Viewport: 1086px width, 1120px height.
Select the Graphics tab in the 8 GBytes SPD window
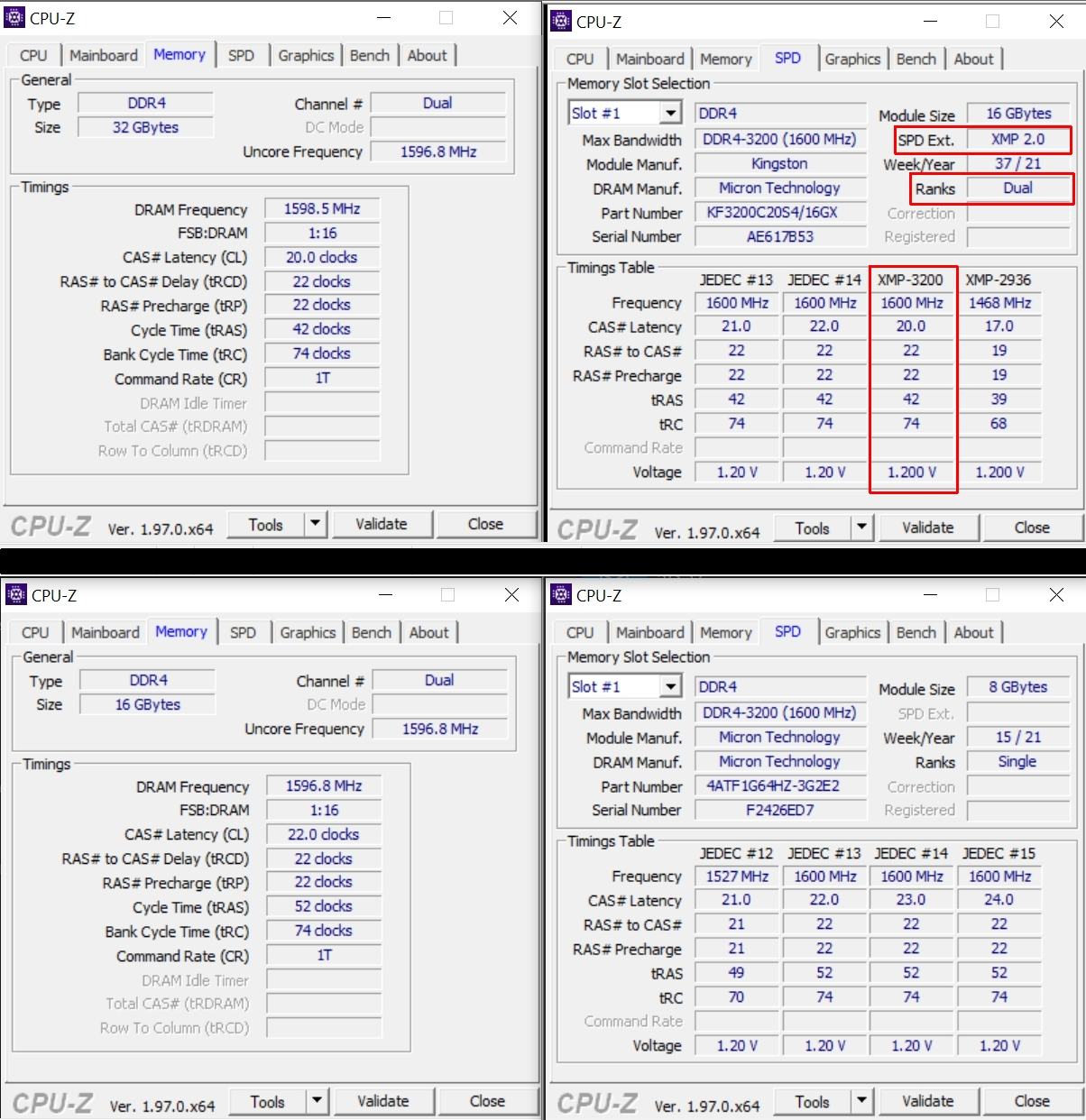coord(852,632)
